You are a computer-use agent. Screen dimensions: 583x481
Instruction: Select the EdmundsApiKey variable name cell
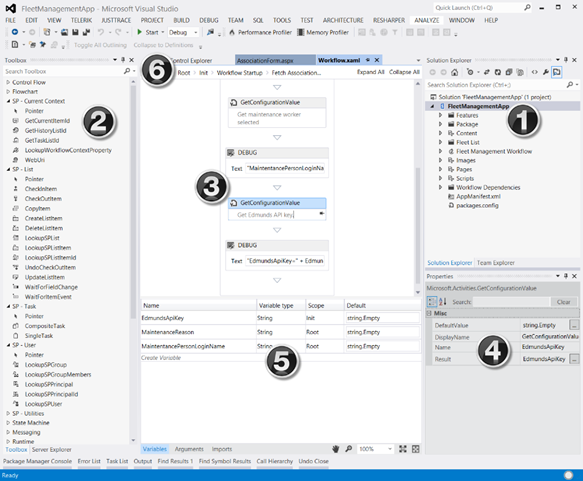coord(199,318)
